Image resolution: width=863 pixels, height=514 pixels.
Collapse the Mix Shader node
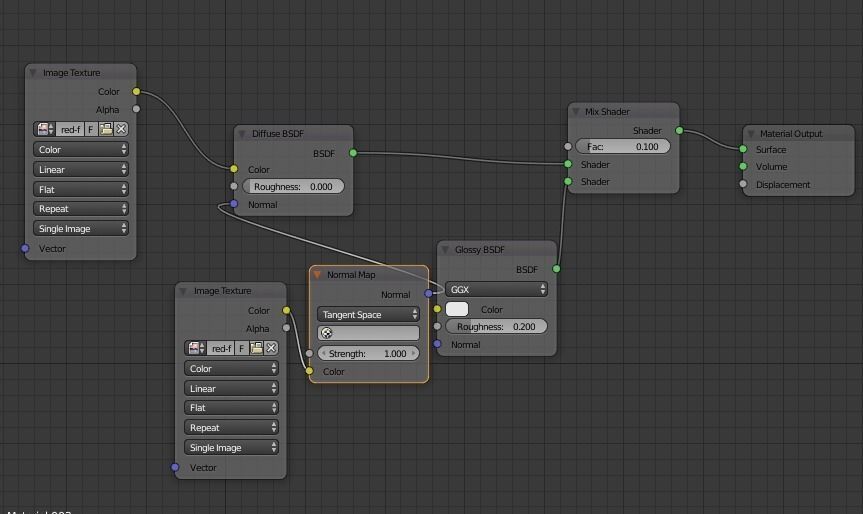(575, 112)
